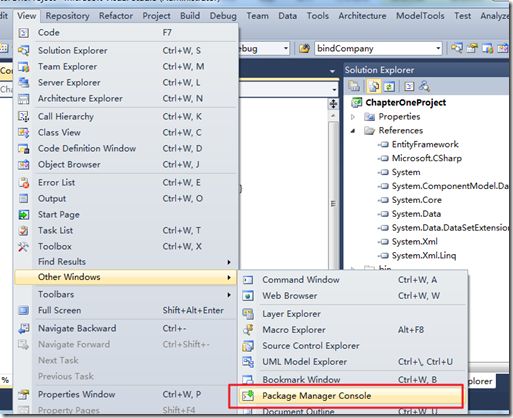Click the Solution Explorer icon in View menu

pos(23,50)
